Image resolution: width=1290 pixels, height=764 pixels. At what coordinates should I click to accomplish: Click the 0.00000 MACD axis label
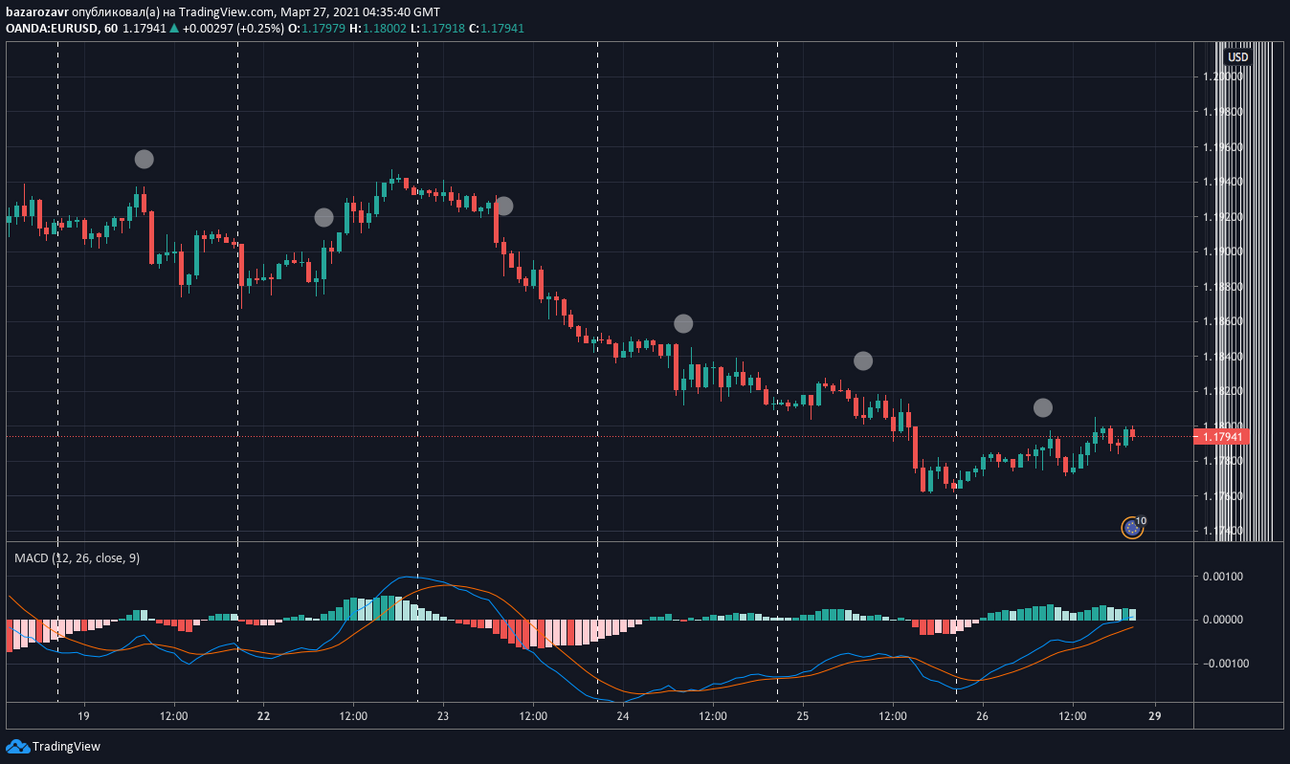click(x=1223, y=620)
